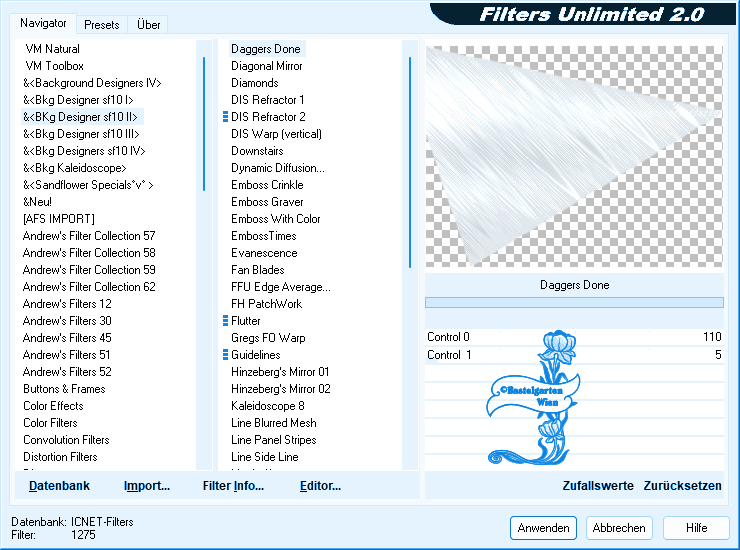Open the Presets tab
740x550 pixels.
[101, 25]
